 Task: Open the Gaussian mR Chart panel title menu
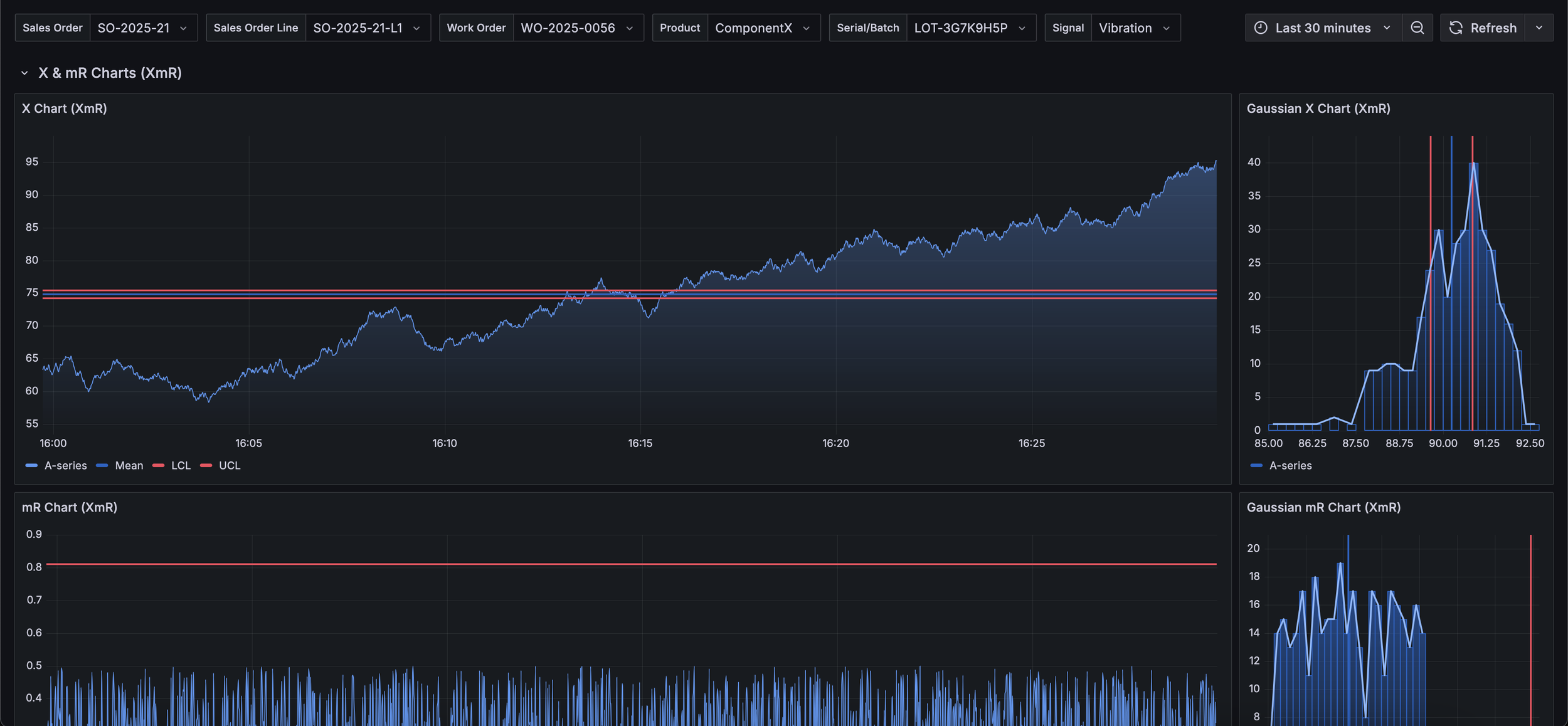tap(1323, 507)
